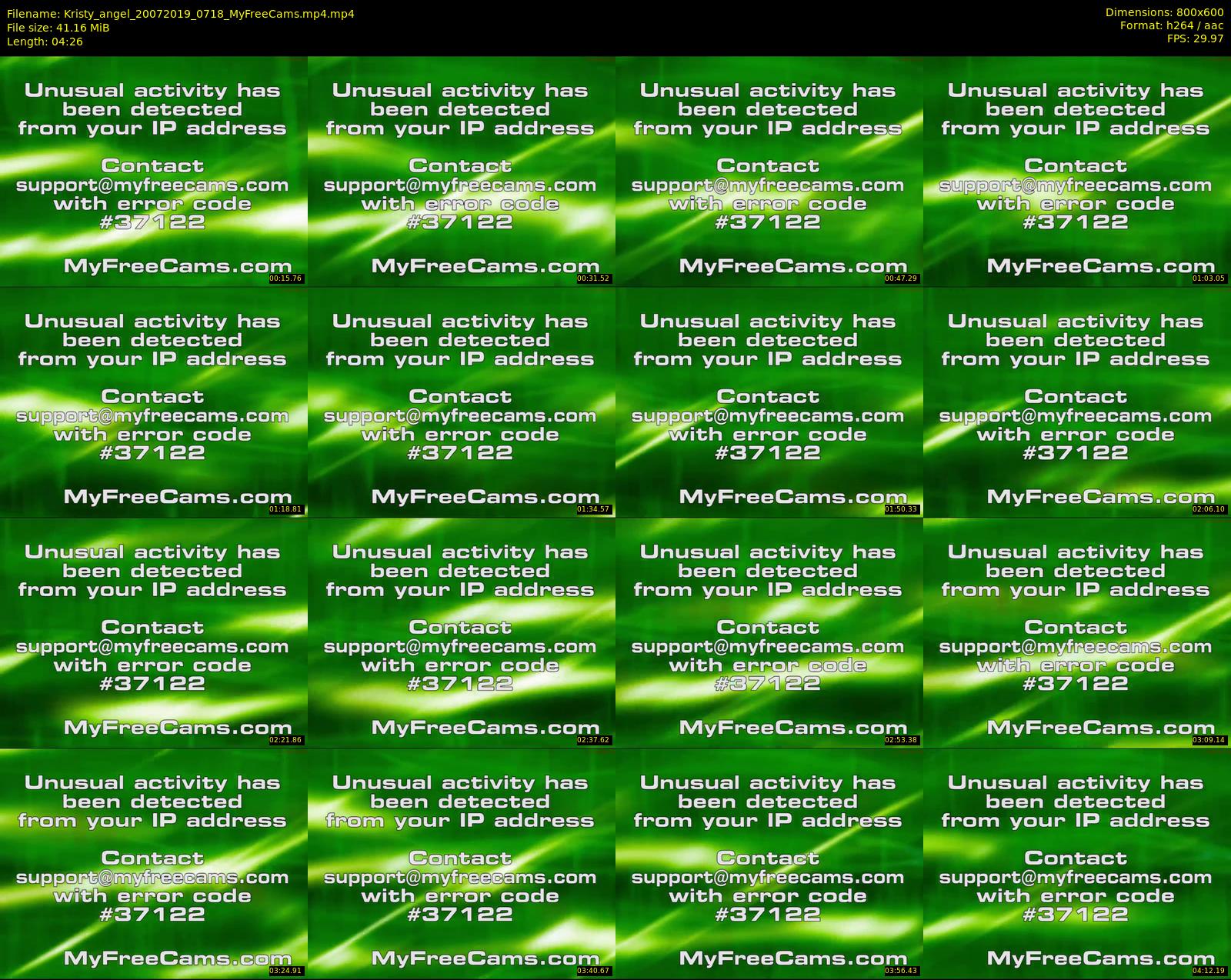
Task: Select the frame thumbnail at 00:31.52
Action: [x=461, y=171]
